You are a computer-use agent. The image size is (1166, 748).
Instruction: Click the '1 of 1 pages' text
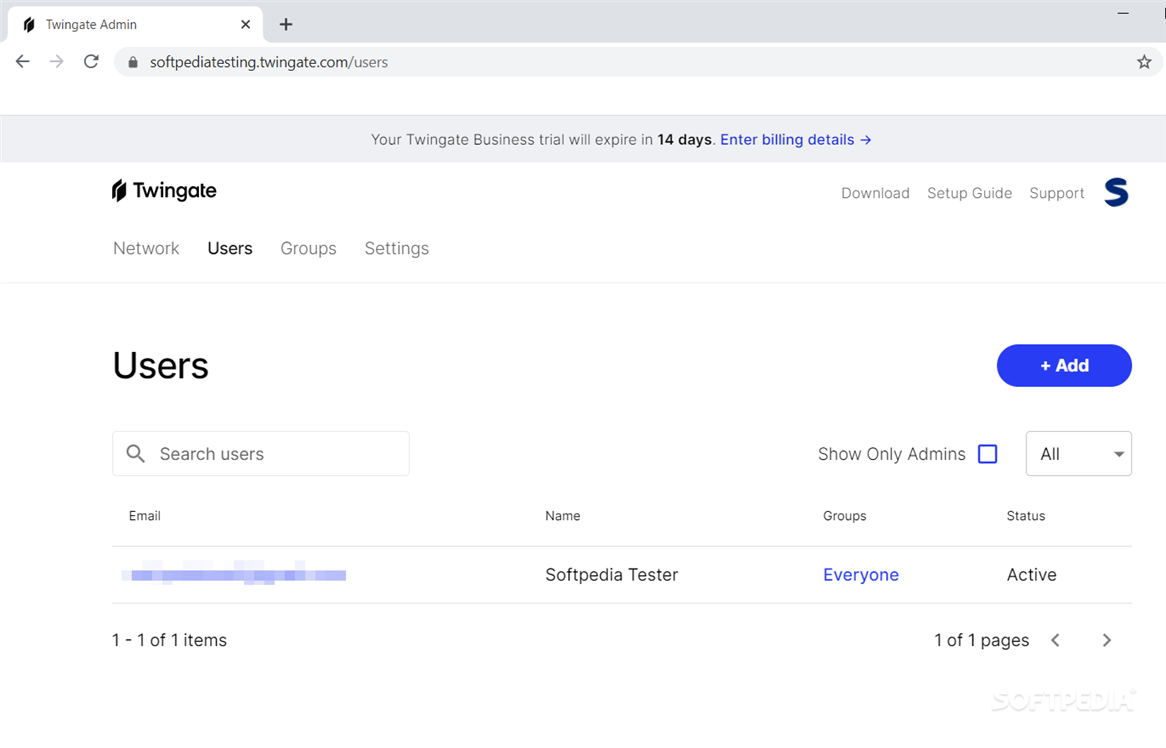tap(982, 640)
